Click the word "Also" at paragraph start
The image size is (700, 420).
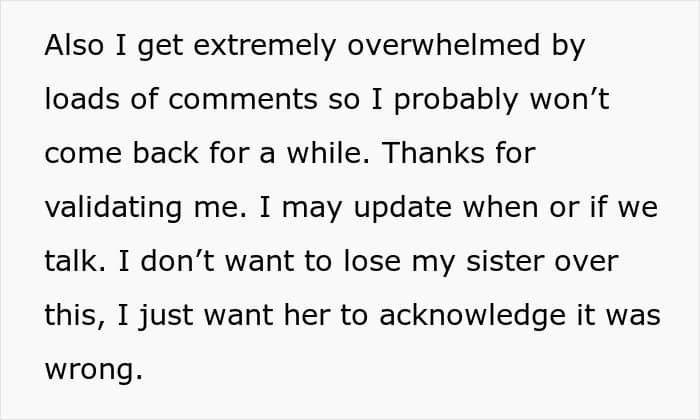click(x=74, y=46)
